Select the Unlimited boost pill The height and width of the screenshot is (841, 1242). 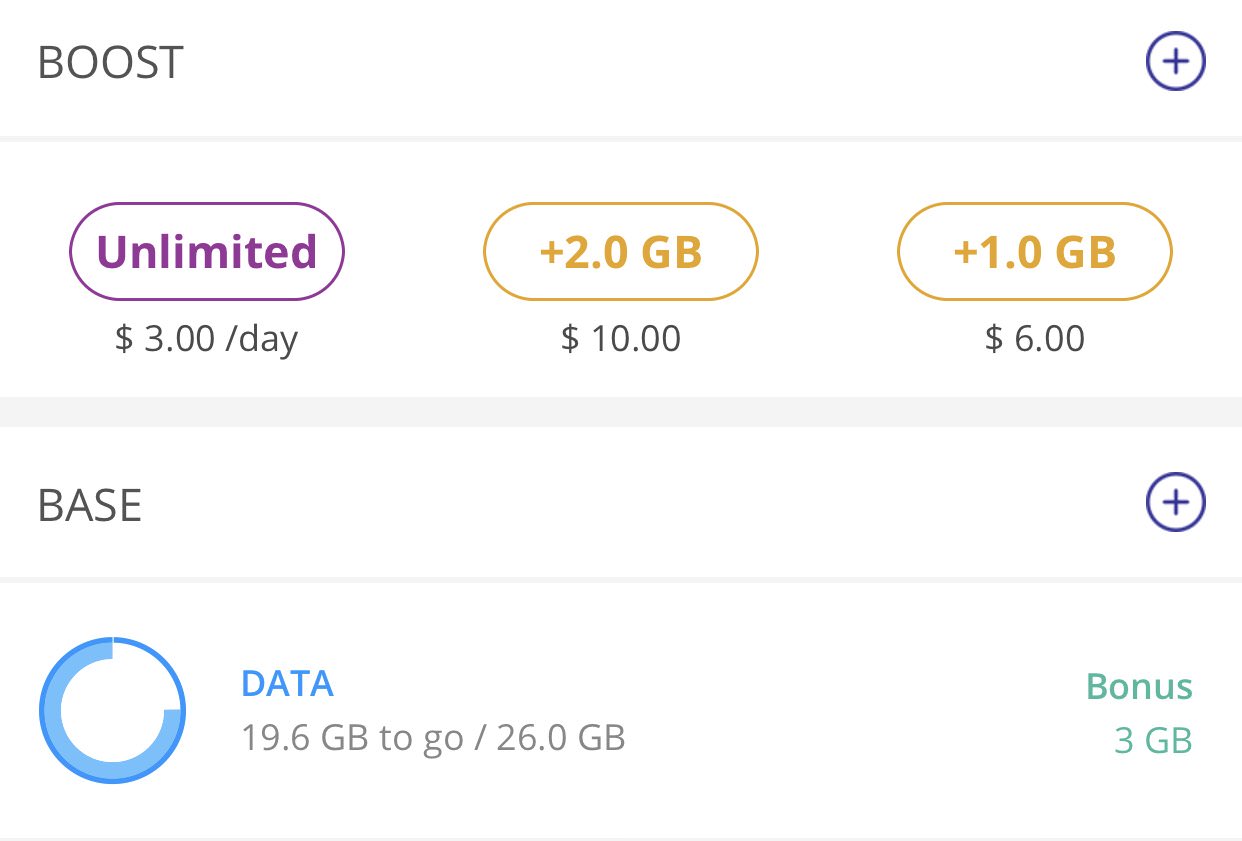207,252
